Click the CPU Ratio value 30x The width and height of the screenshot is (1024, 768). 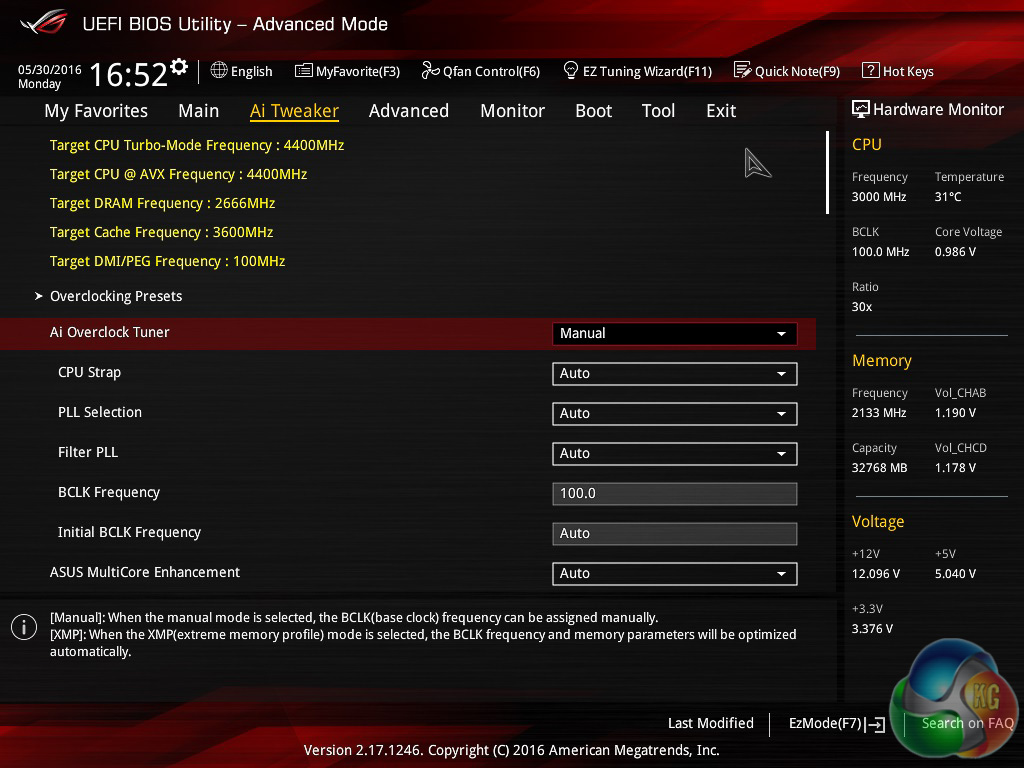coord(862,307)
